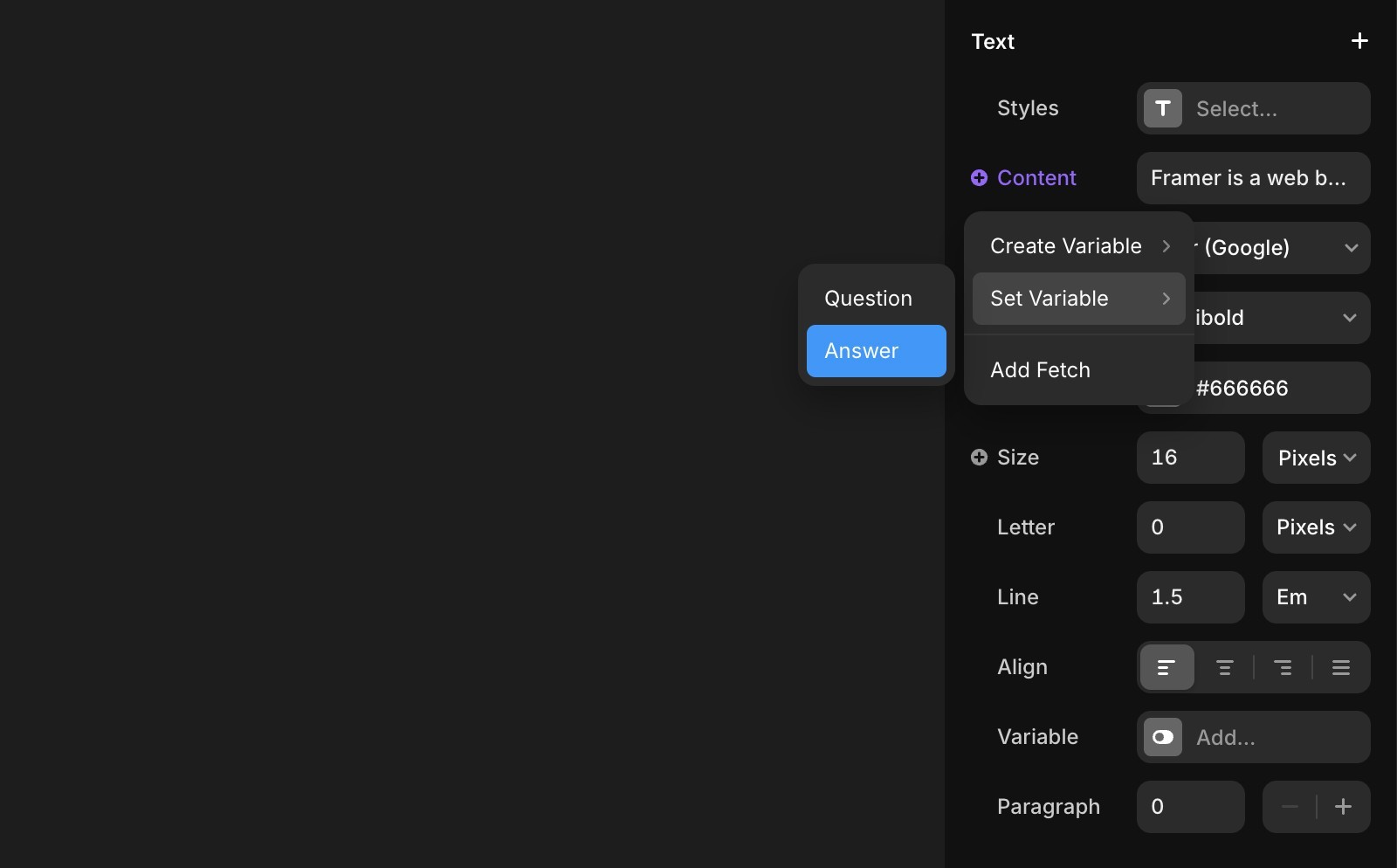This screenshot has height=868, width=1397.
Task: Click the Line label
Action: pos(1018,597)
